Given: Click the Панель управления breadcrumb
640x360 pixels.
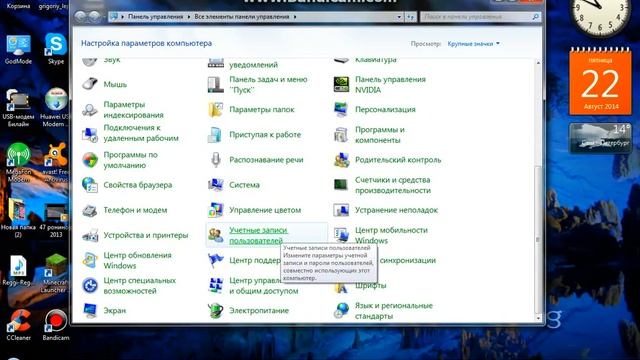Looking at the screenshot, I should coord(156,17).
